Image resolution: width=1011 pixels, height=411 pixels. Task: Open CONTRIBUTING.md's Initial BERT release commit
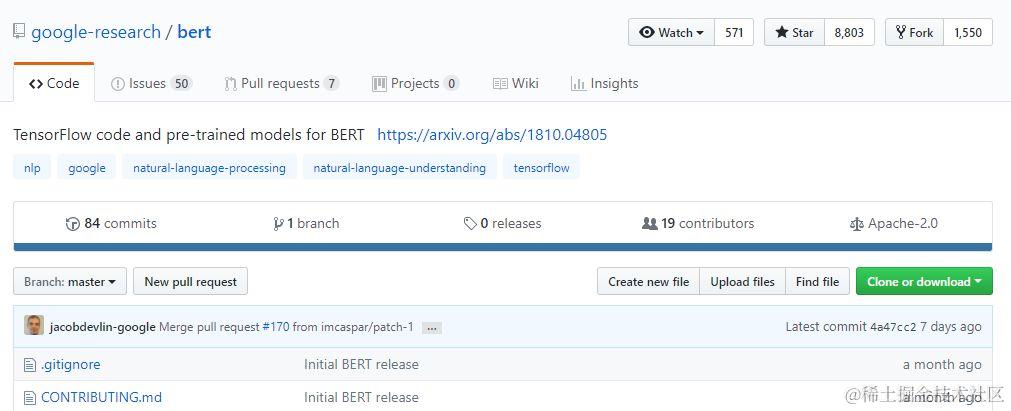[361, 397]
